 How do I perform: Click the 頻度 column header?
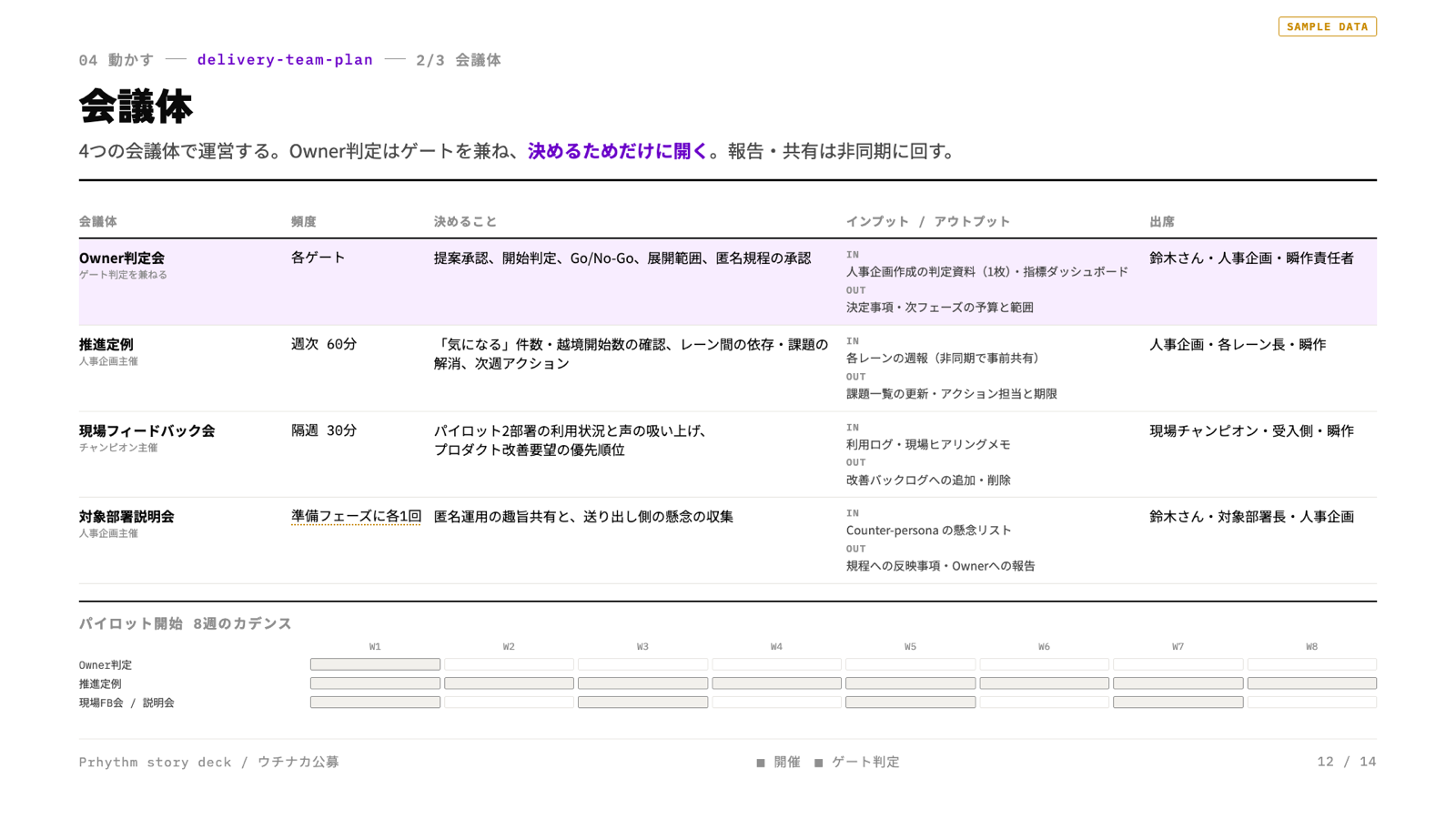click(x=303, y=221)
